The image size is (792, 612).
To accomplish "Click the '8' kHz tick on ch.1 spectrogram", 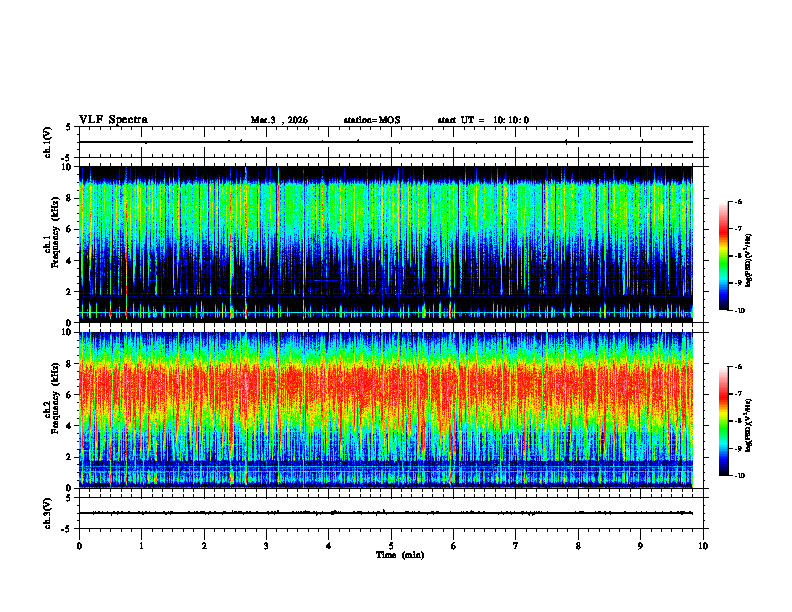I will coord(70,198).
